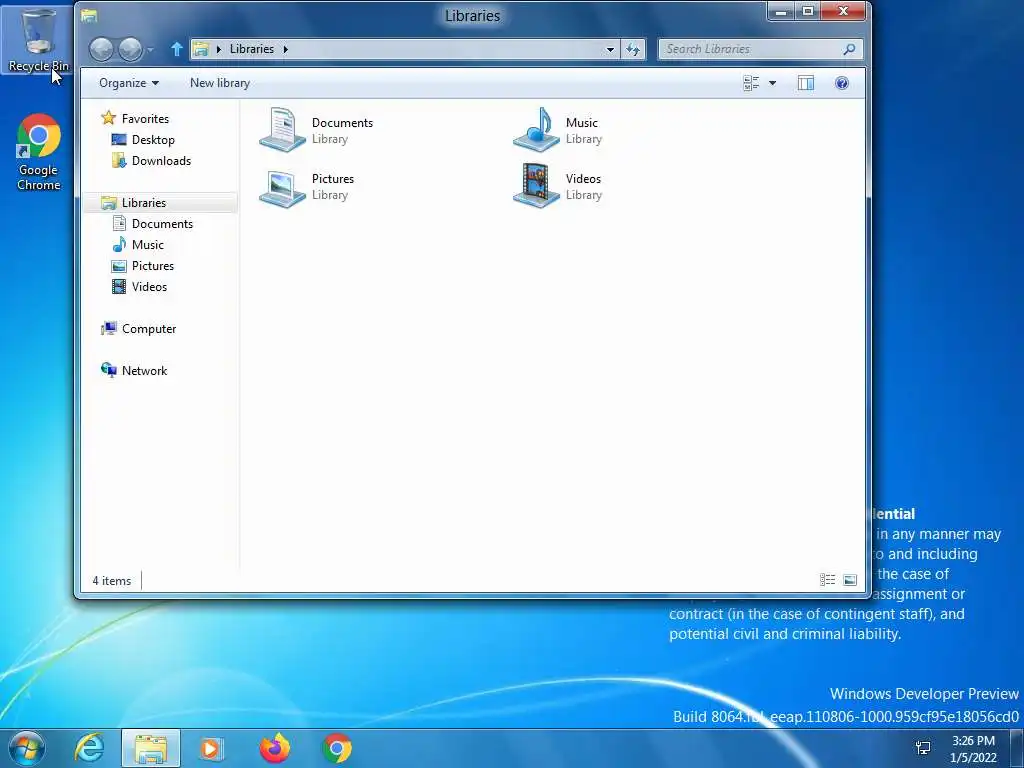This screenshot has height=768, width=1024.
Task: Focus the Search Libraries box
Action: (760, 49)
